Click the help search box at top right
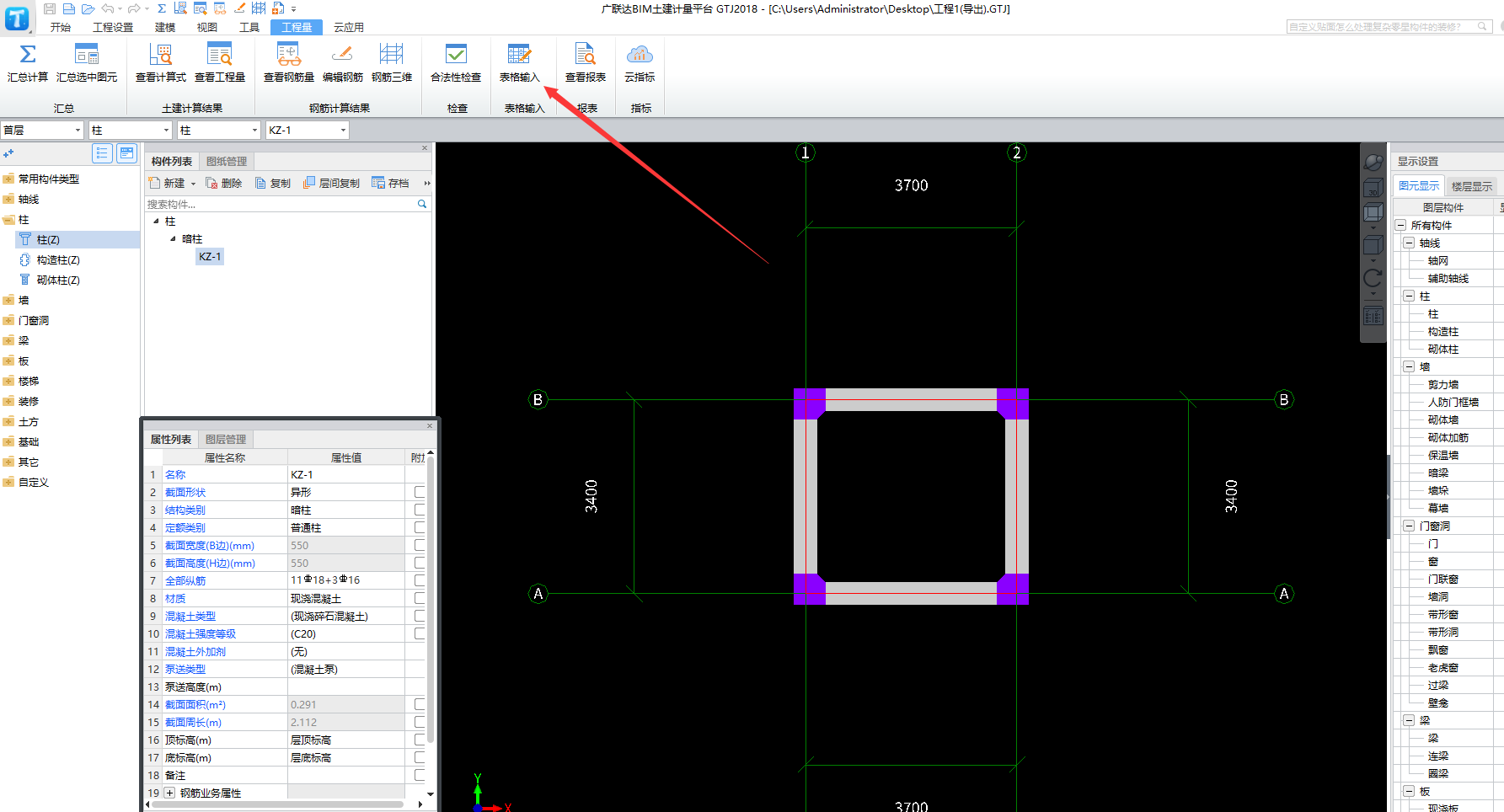Image resolution: width=1504 pixels, height=812 pixels. coord(1389,27)
